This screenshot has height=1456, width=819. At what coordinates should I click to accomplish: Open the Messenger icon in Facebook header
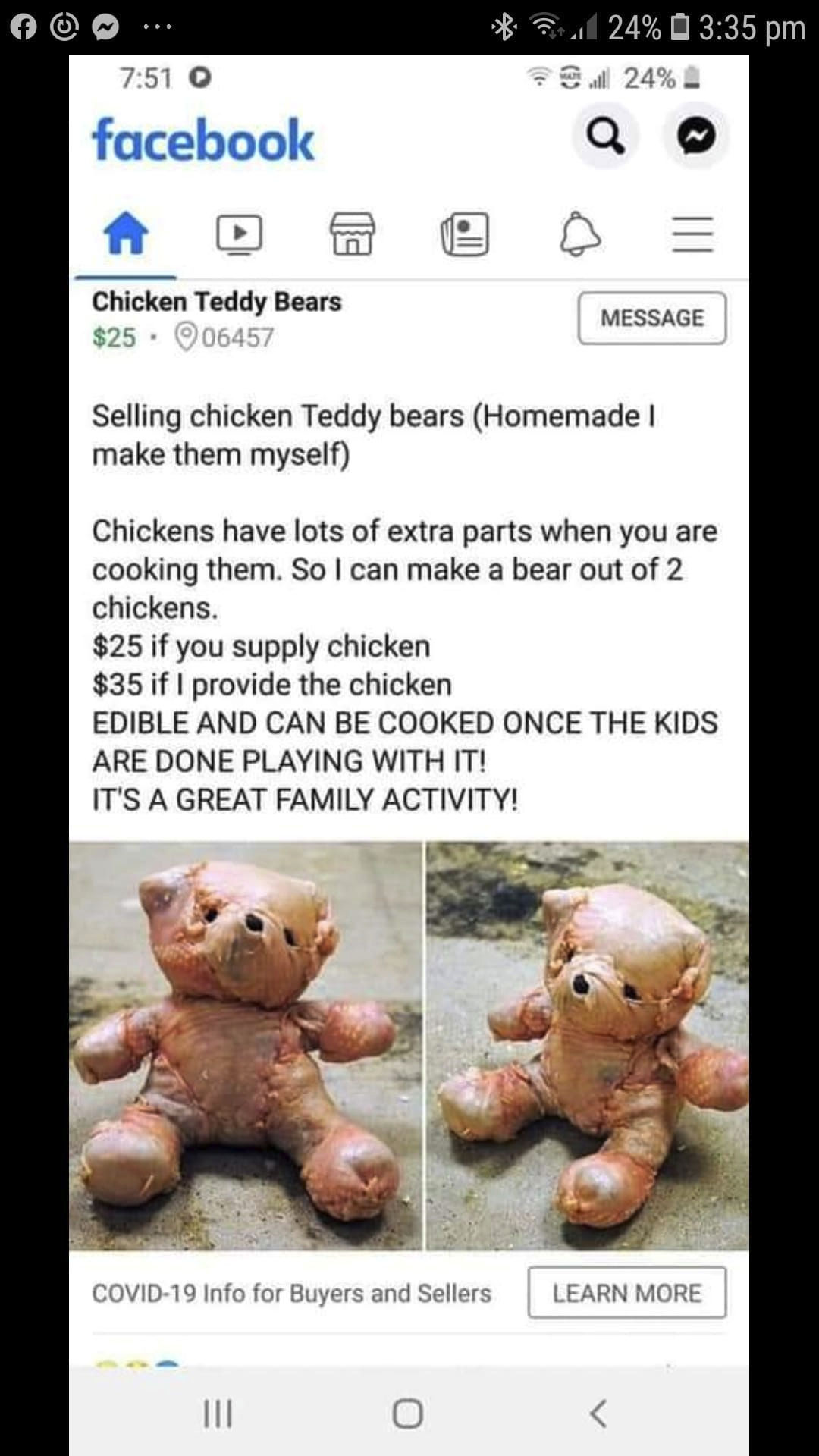(x=696, y=136)
